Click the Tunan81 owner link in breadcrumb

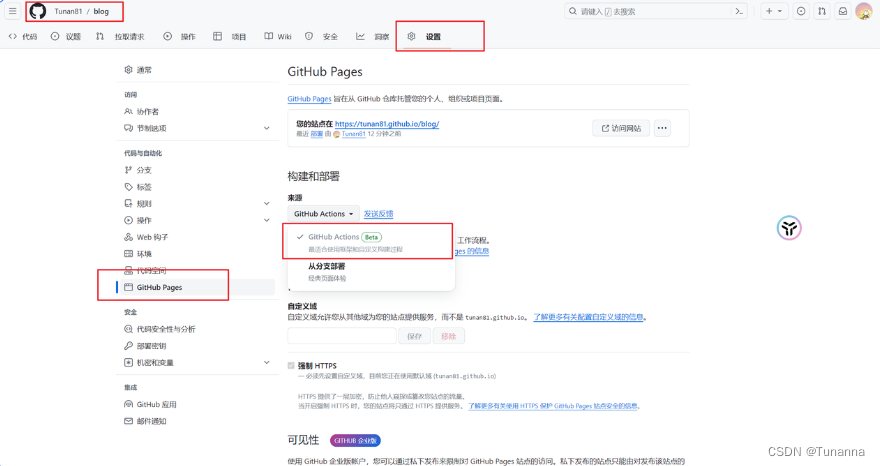[x=68, y=11]
